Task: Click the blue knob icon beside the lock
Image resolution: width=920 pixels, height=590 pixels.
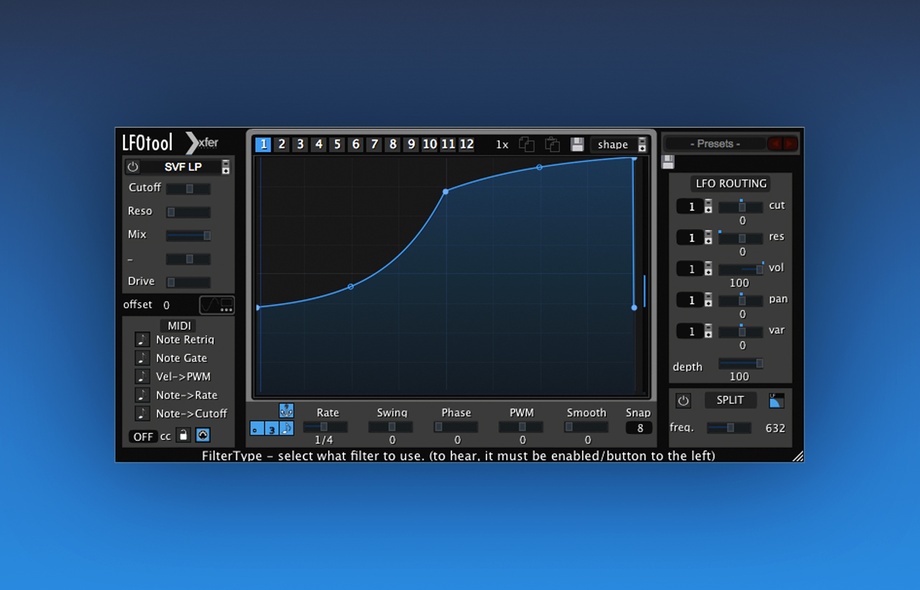Action: coord(203,435)
